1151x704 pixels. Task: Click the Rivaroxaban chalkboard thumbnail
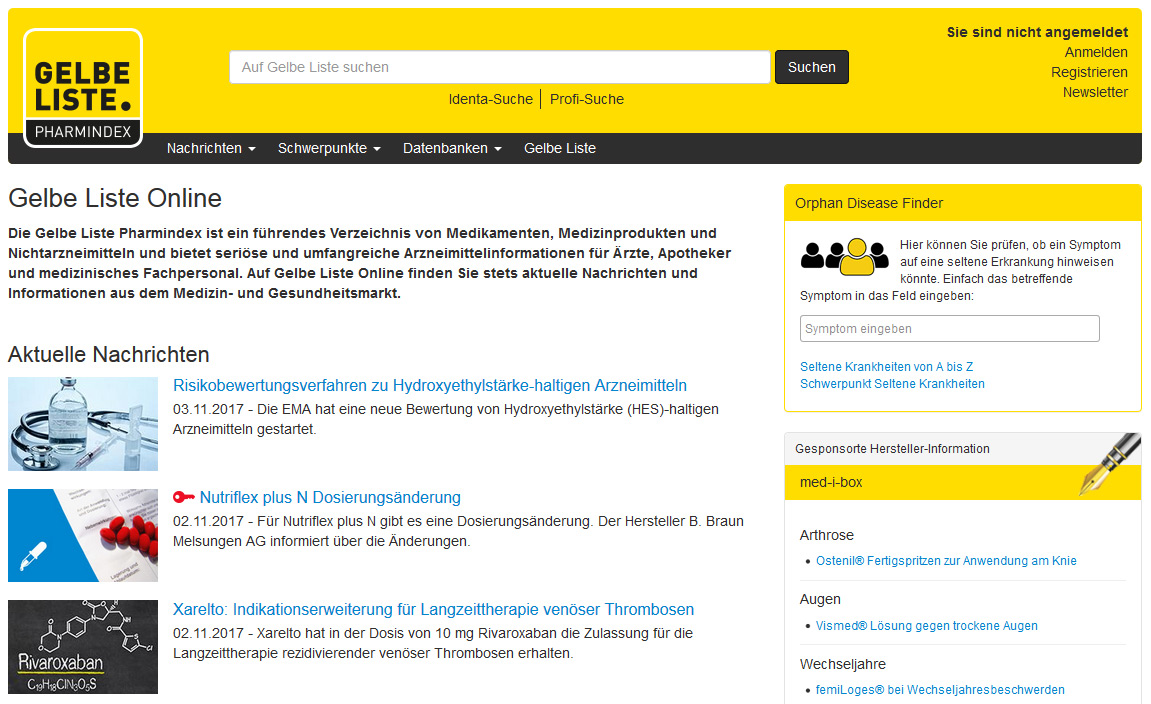[83, 647]
